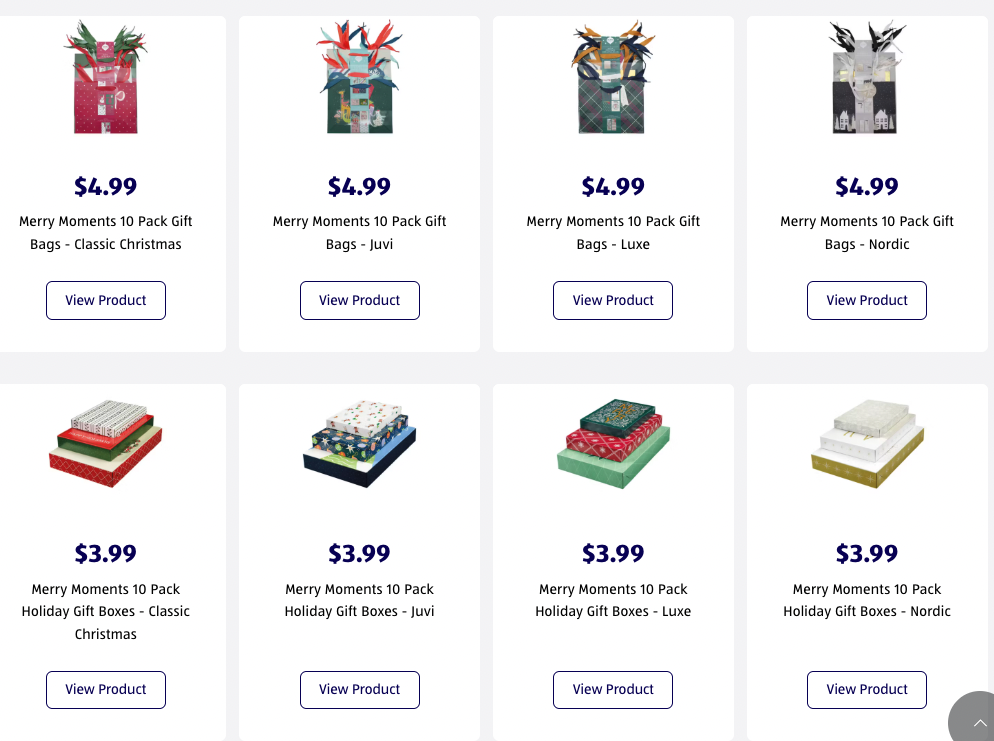Open the Juvi gift boxes image
The height and width of the screenshot is (741, 994).
coord(360,444)
